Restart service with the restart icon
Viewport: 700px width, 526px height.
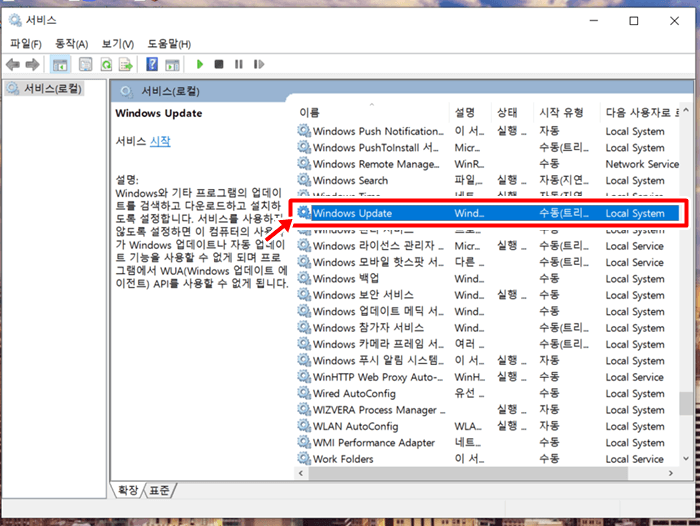coord(259,65)
